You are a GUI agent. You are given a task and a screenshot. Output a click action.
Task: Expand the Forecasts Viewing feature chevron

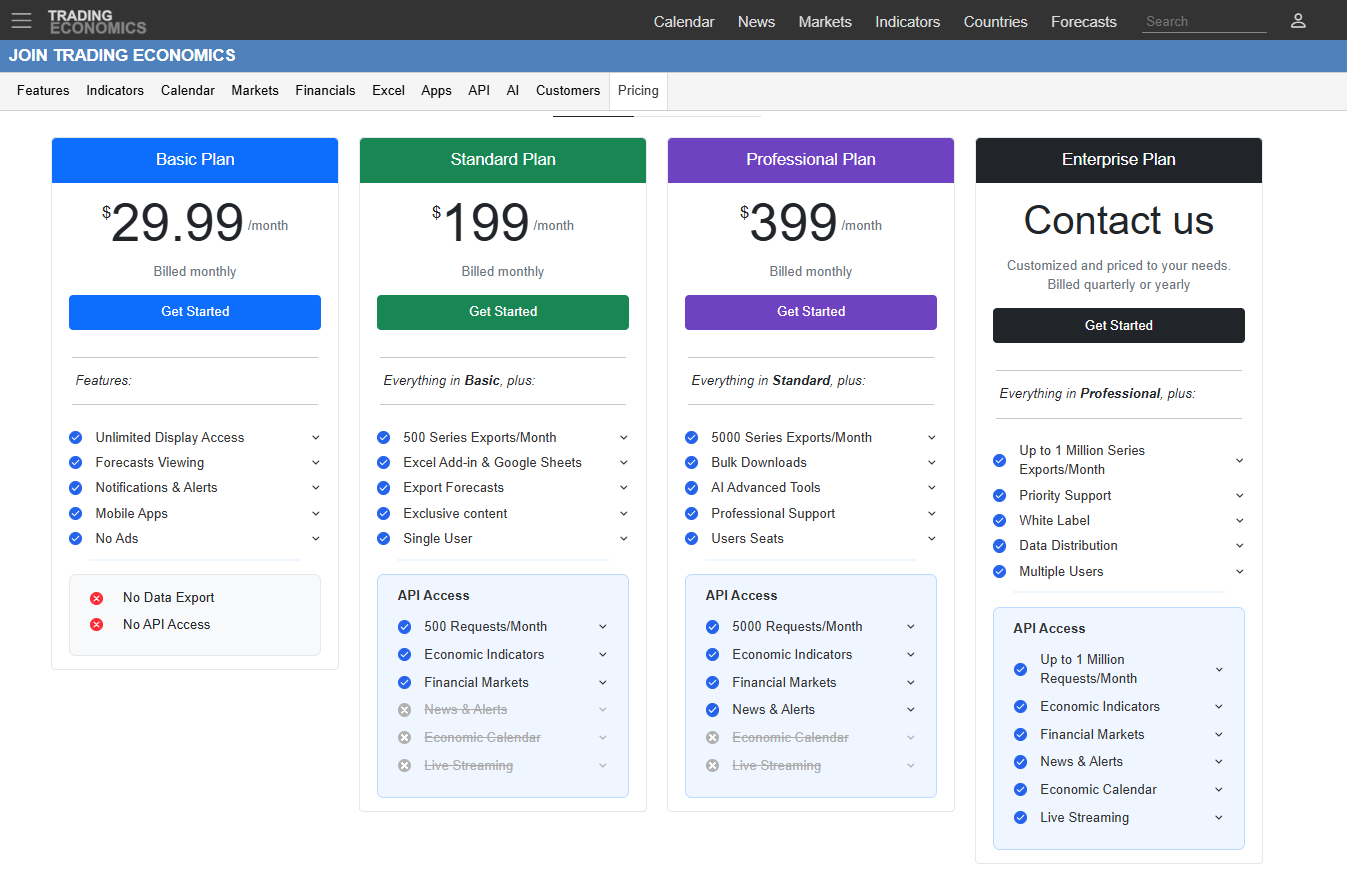point(315,463)
